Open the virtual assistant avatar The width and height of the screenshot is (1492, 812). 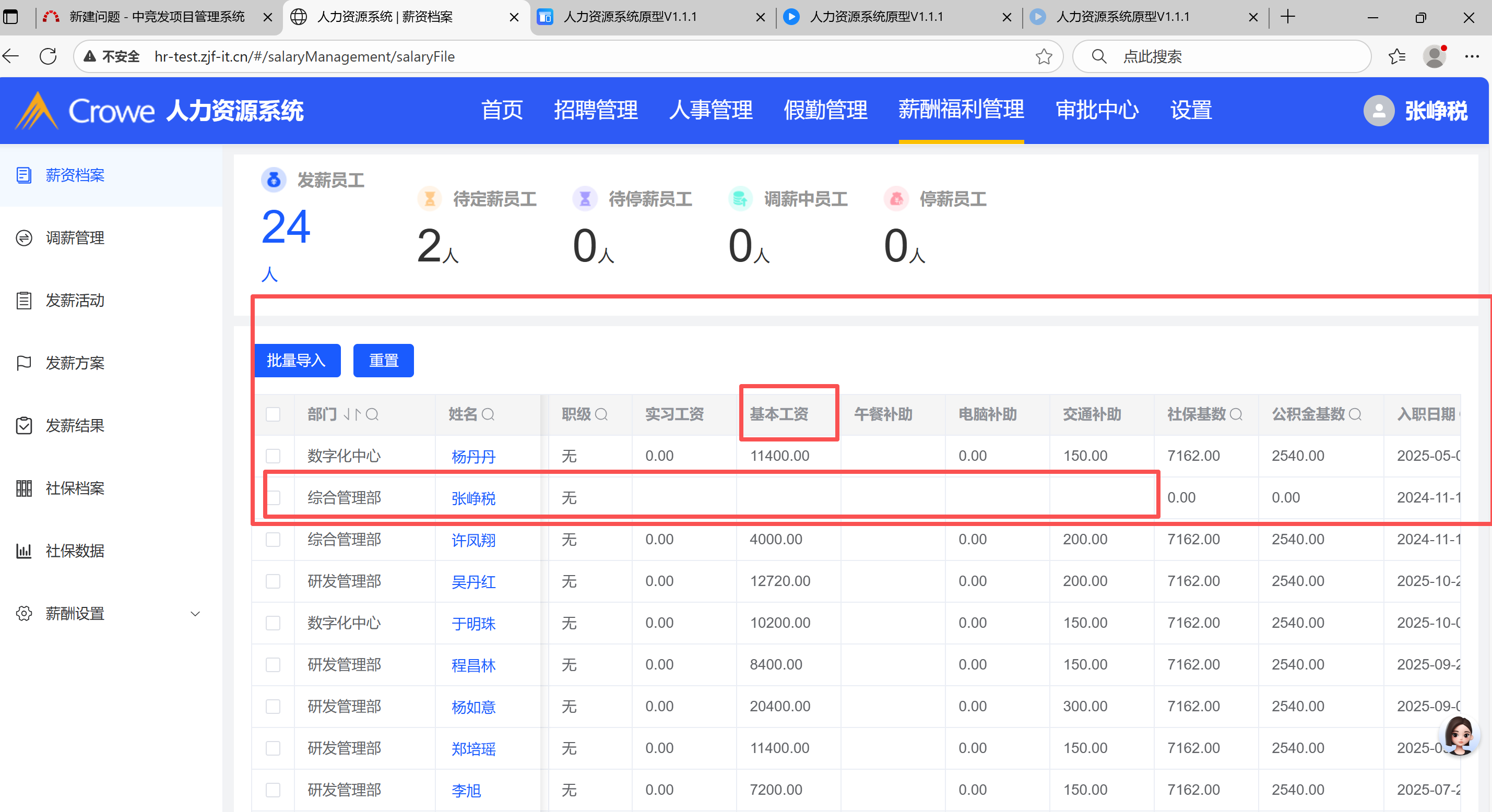coord(1459,736)
